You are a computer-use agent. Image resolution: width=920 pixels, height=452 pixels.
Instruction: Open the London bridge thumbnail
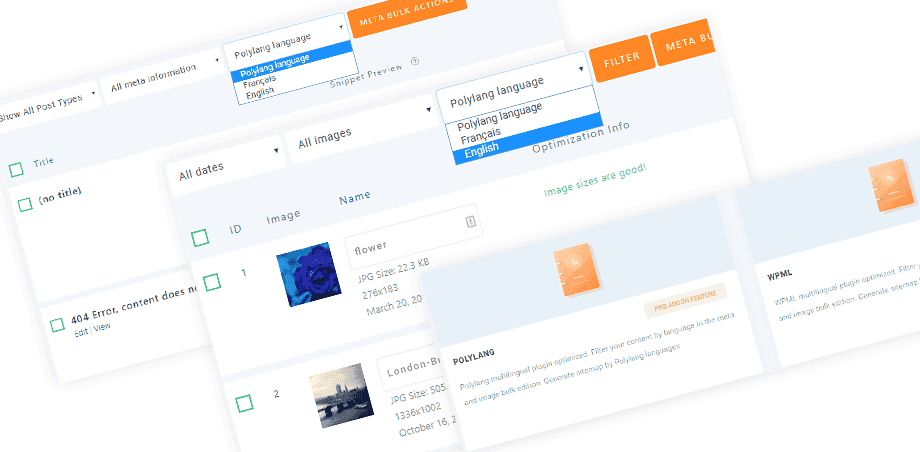pyautogui.click(x=341, y=395)
